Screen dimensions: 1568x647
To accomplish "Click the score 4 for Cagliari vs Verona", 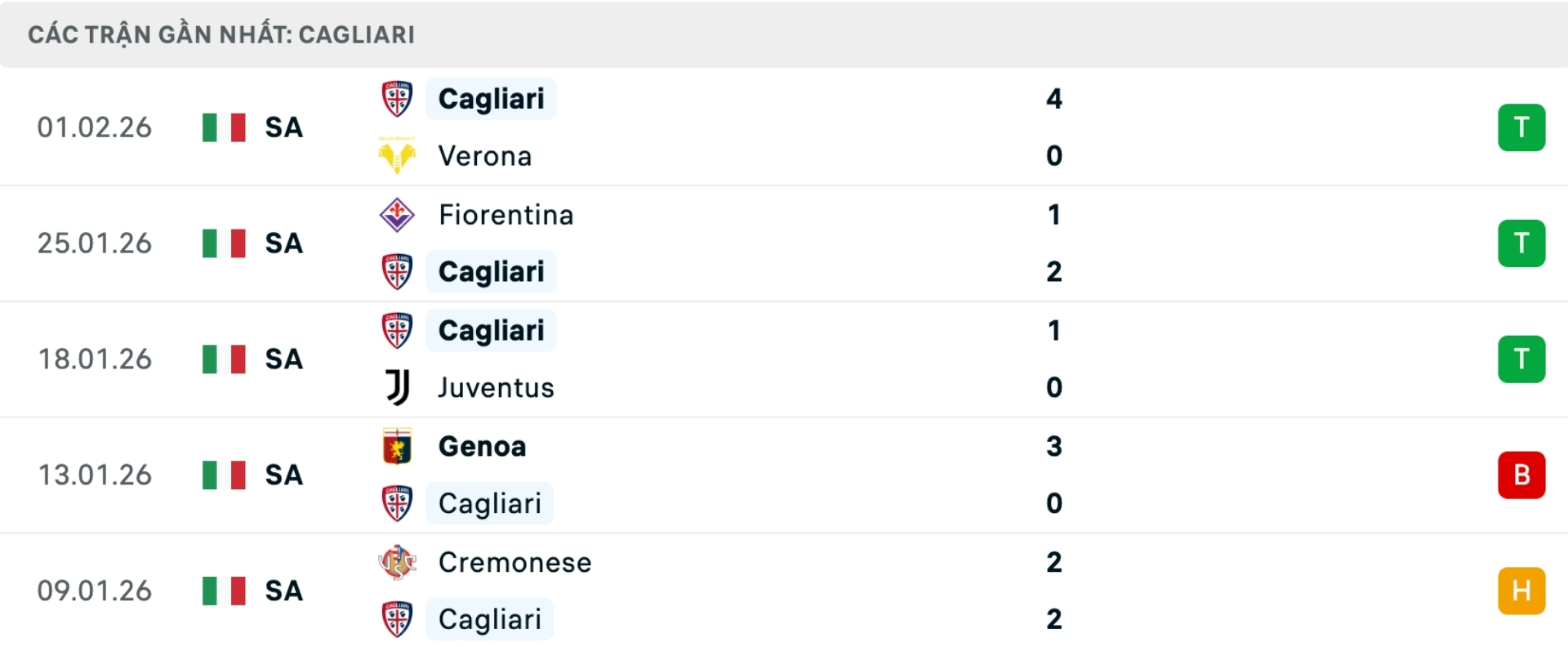I will (x=1054, y=99).
